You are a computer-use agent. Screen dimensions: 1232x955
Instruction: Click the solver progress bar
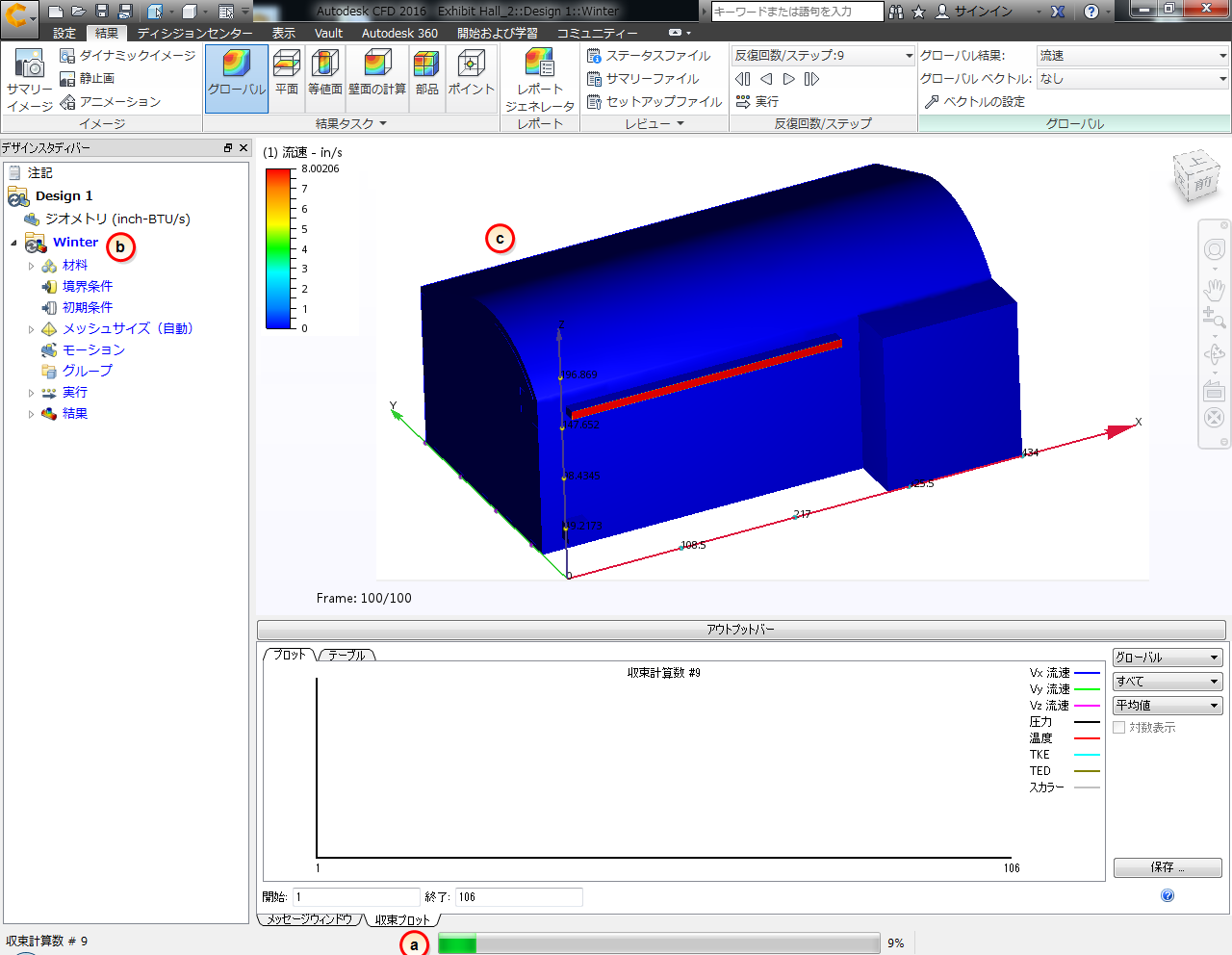659,943
